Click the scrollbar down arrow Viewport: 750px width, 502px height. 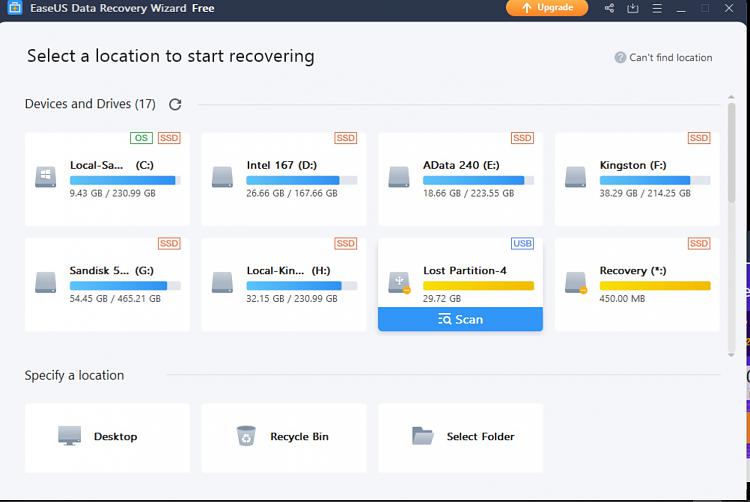coord(731,355)
